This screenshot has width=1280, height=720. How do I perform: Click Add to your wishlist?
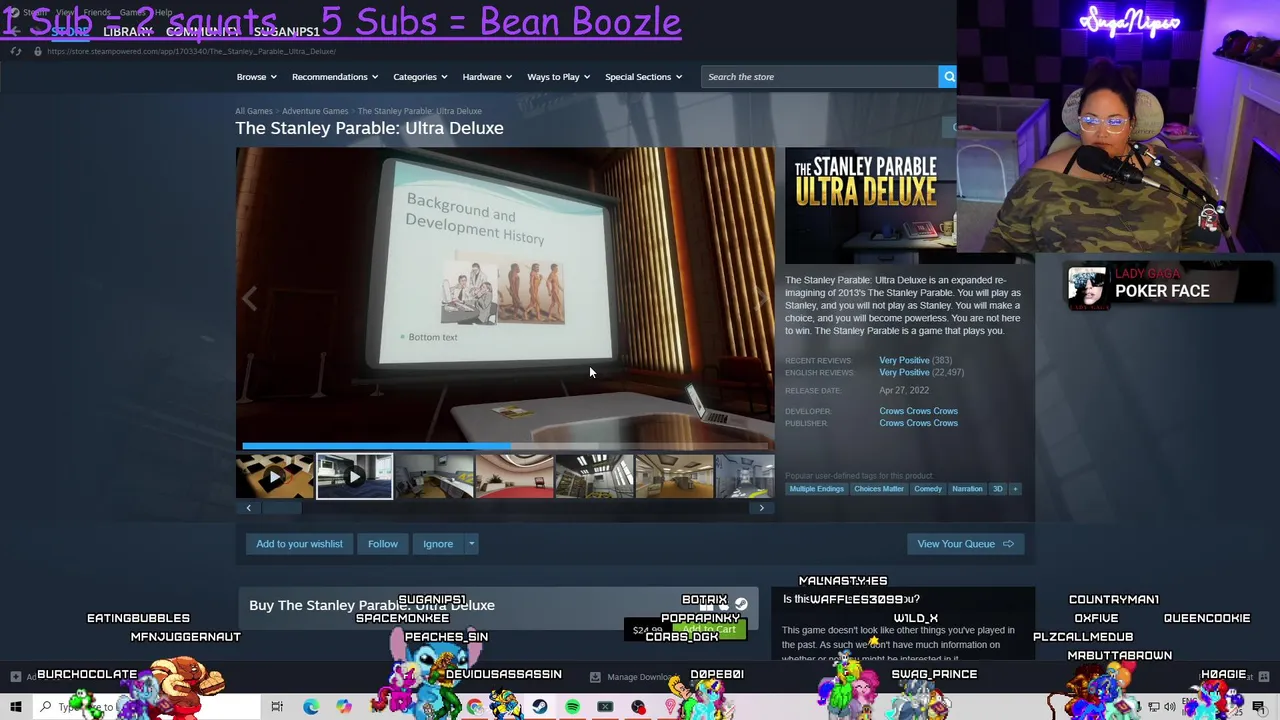(299, 544)
